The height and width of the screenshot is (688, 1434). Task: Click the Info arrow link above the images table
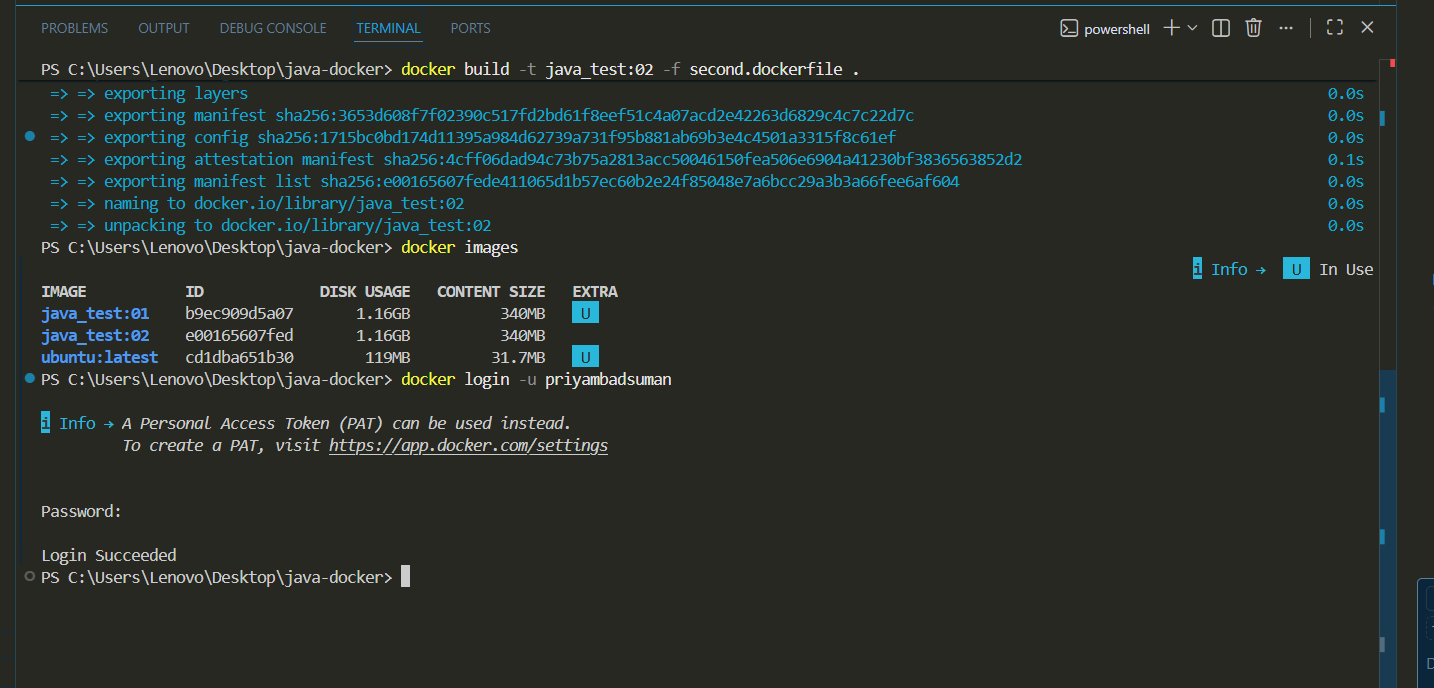[1229, 268]
